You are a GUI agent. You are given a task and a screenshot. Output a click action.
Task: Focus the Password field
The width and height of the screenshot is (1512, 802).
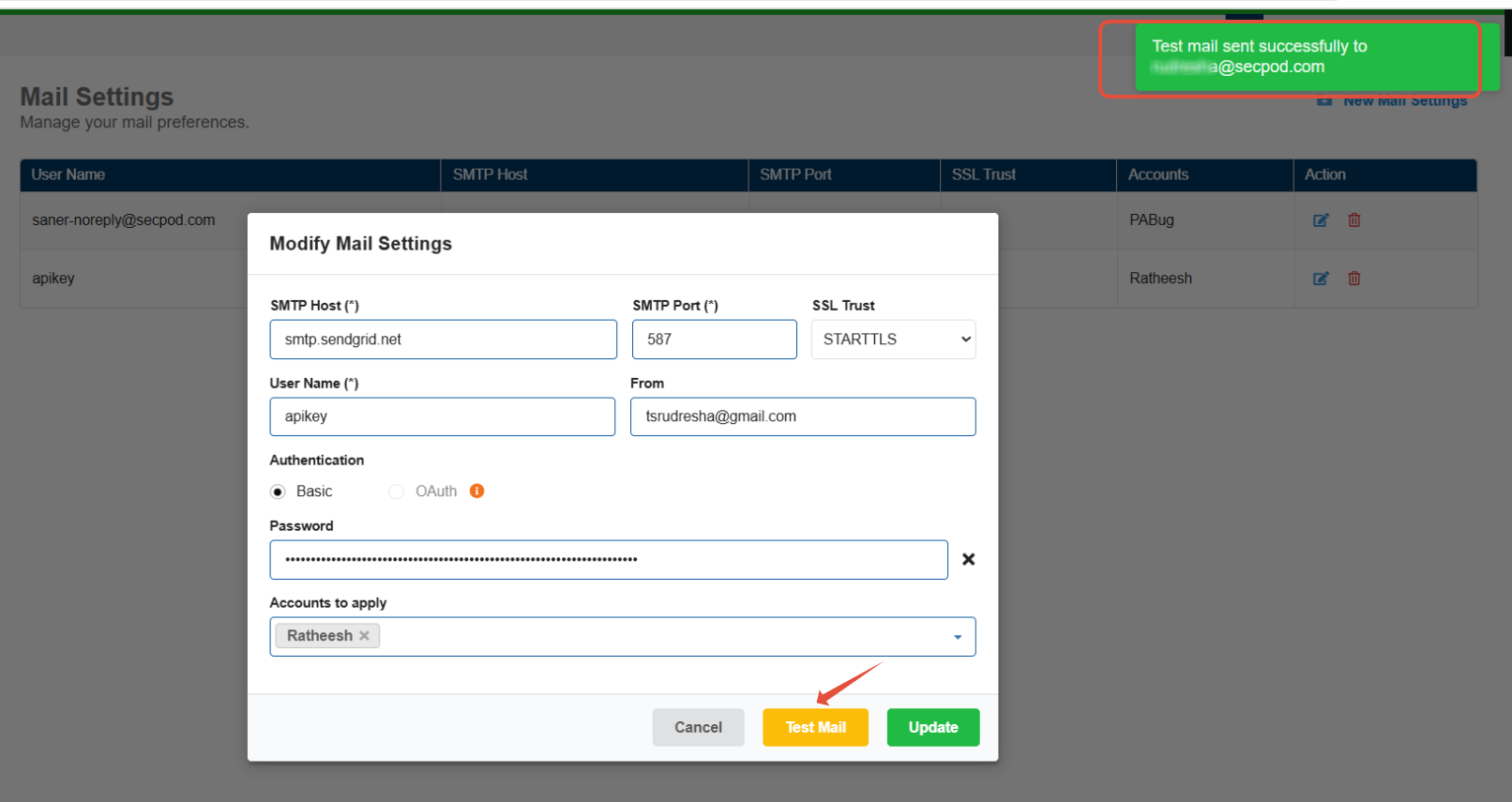point(609,560)
